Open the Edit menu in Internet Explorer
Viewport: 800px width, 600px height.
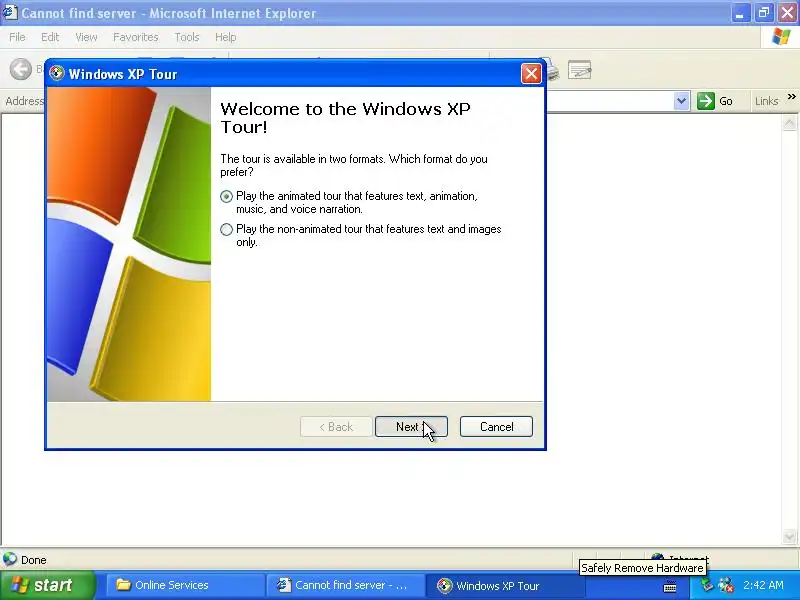[x=50, y=37]
